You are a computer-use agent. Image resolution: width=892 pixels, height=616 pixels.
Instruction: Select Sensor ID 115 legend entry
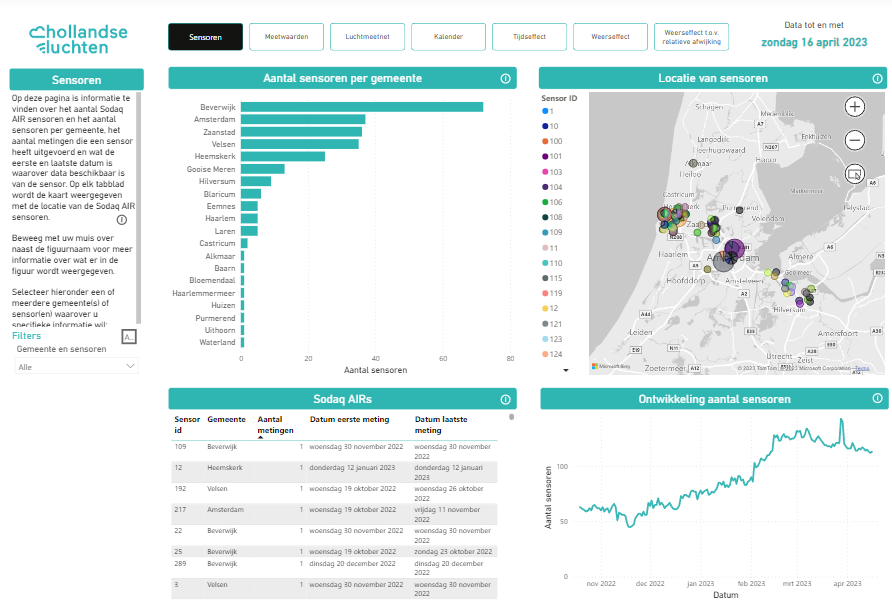[x=552, y=278]
